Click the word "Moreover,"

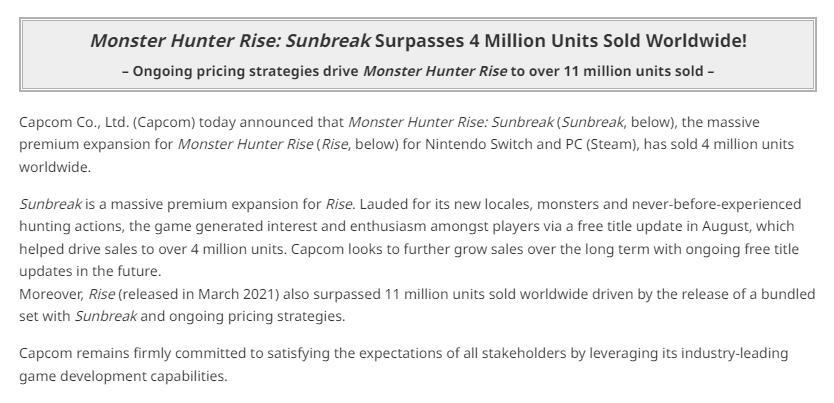click(52, 294)
